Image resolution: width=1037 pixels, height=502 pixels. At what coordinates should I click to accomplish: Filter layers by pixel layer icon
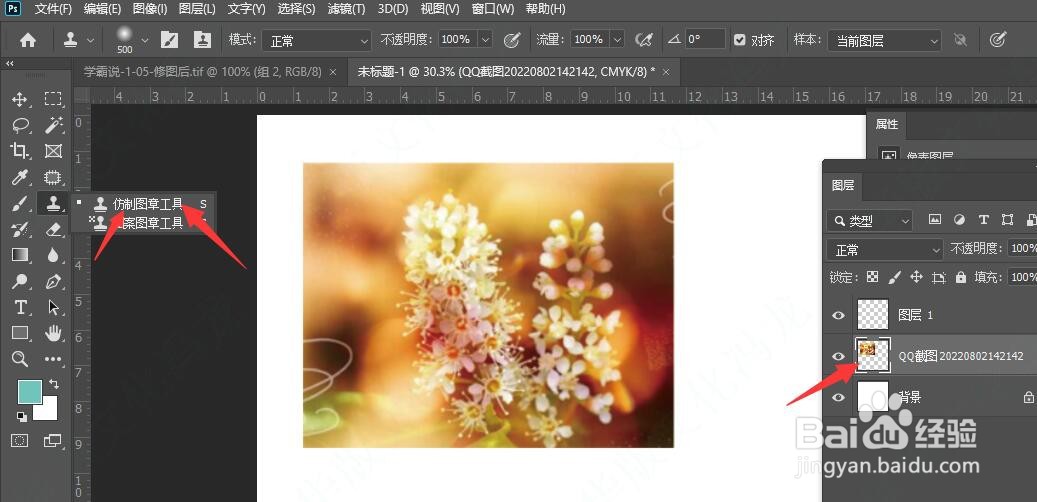coord(934,220)
